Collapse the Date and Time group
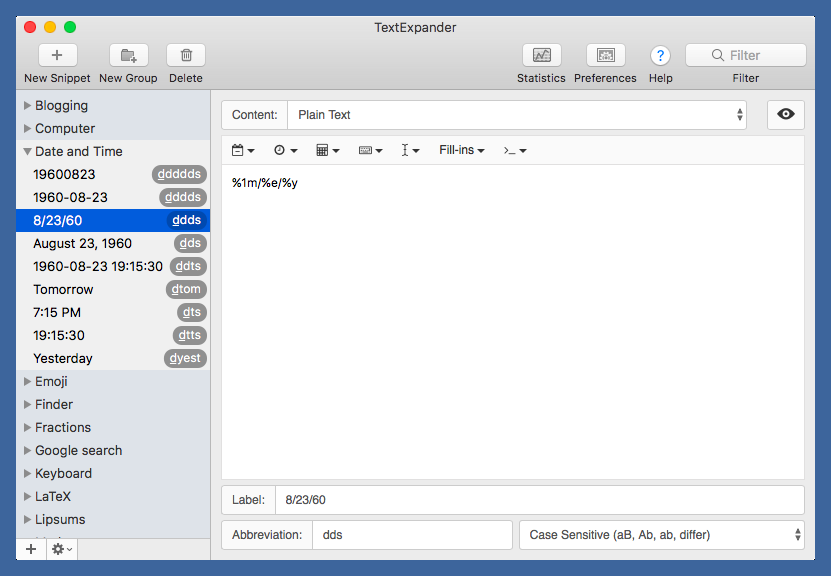831x576 pixels. click(28, 152)
